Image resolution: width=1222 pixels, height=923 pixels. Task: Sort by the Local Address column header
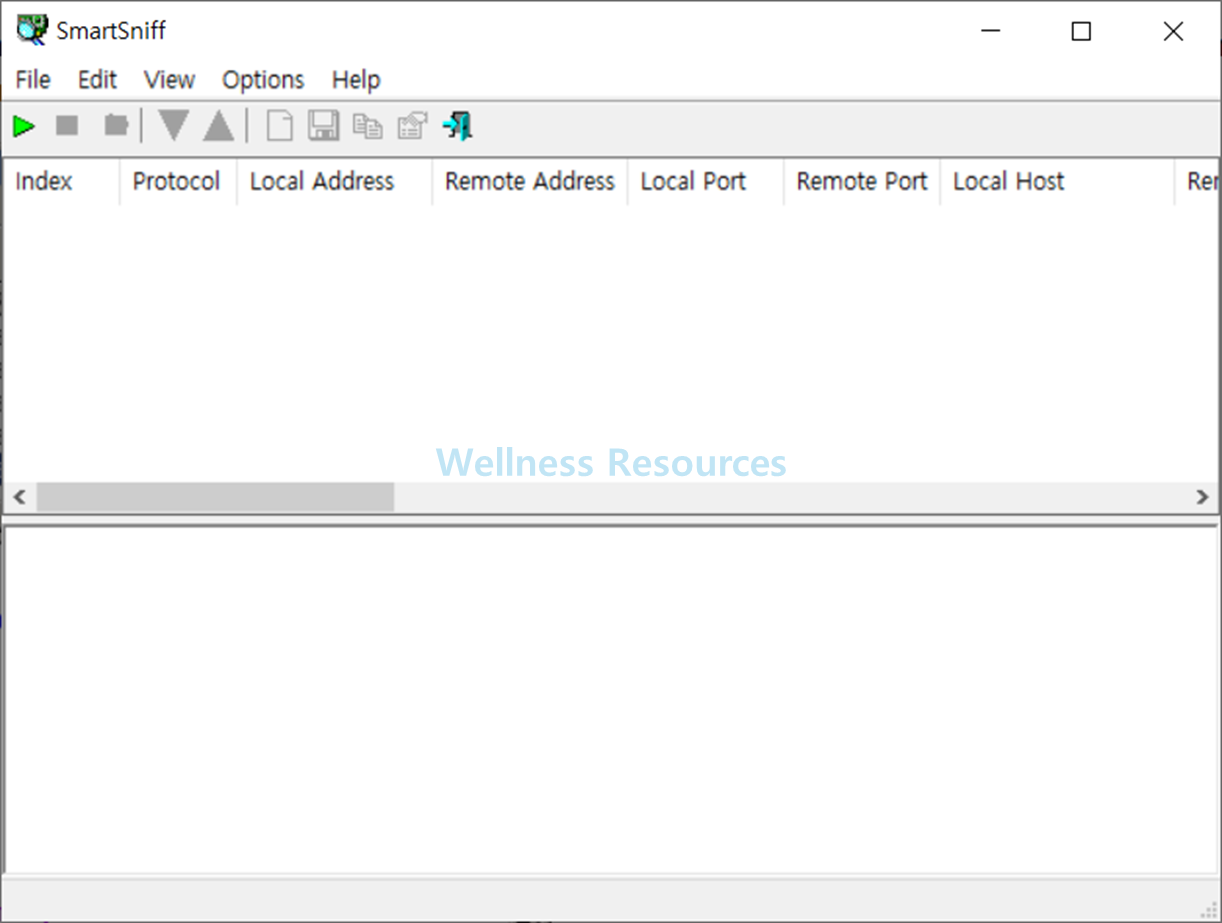pos(334,182)
